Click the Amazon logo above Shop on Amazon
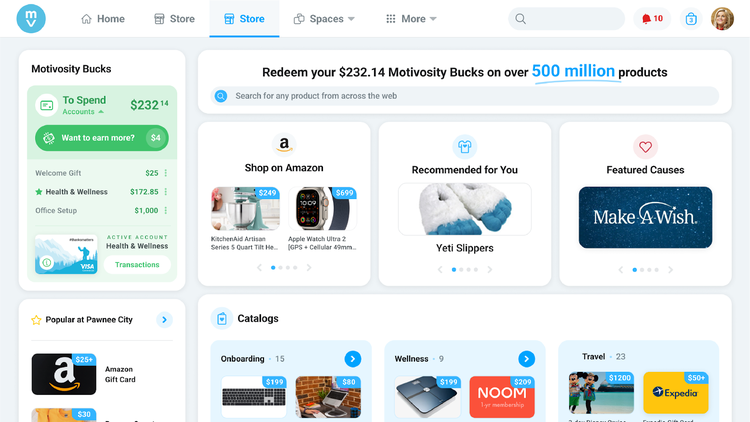This screenshot has height=422, width=750. 284,144
